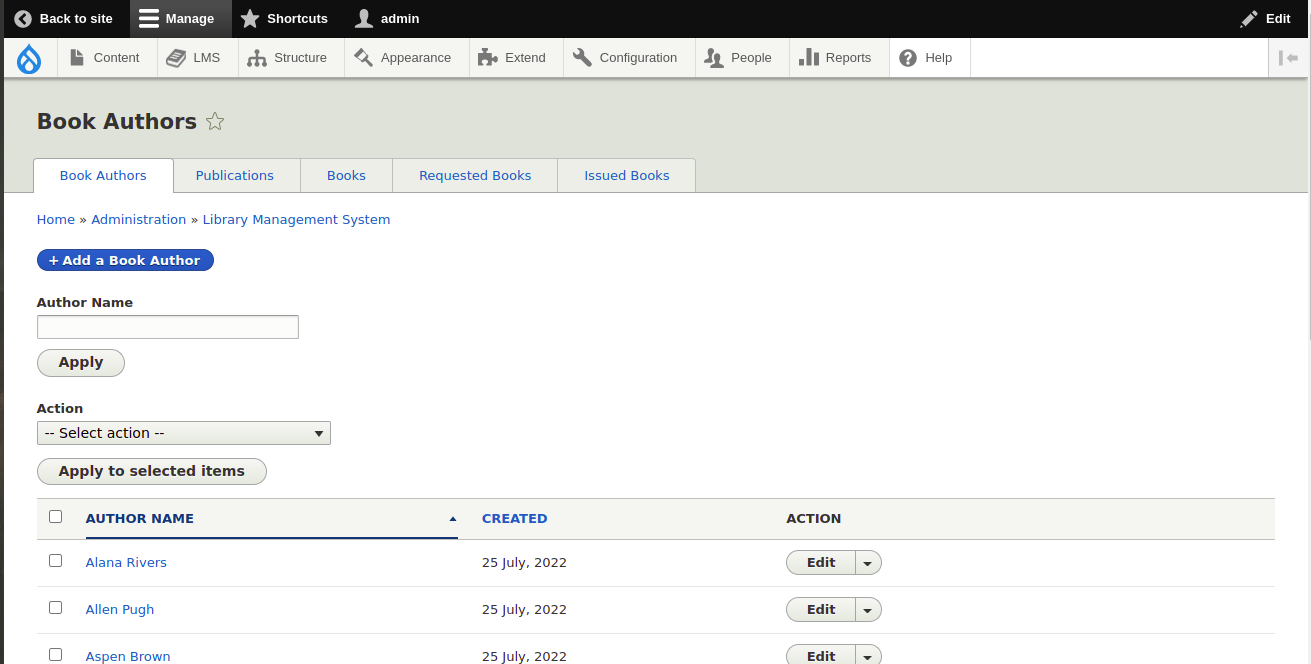Click the Extend puzzle-piece icon

coord(487,57)
